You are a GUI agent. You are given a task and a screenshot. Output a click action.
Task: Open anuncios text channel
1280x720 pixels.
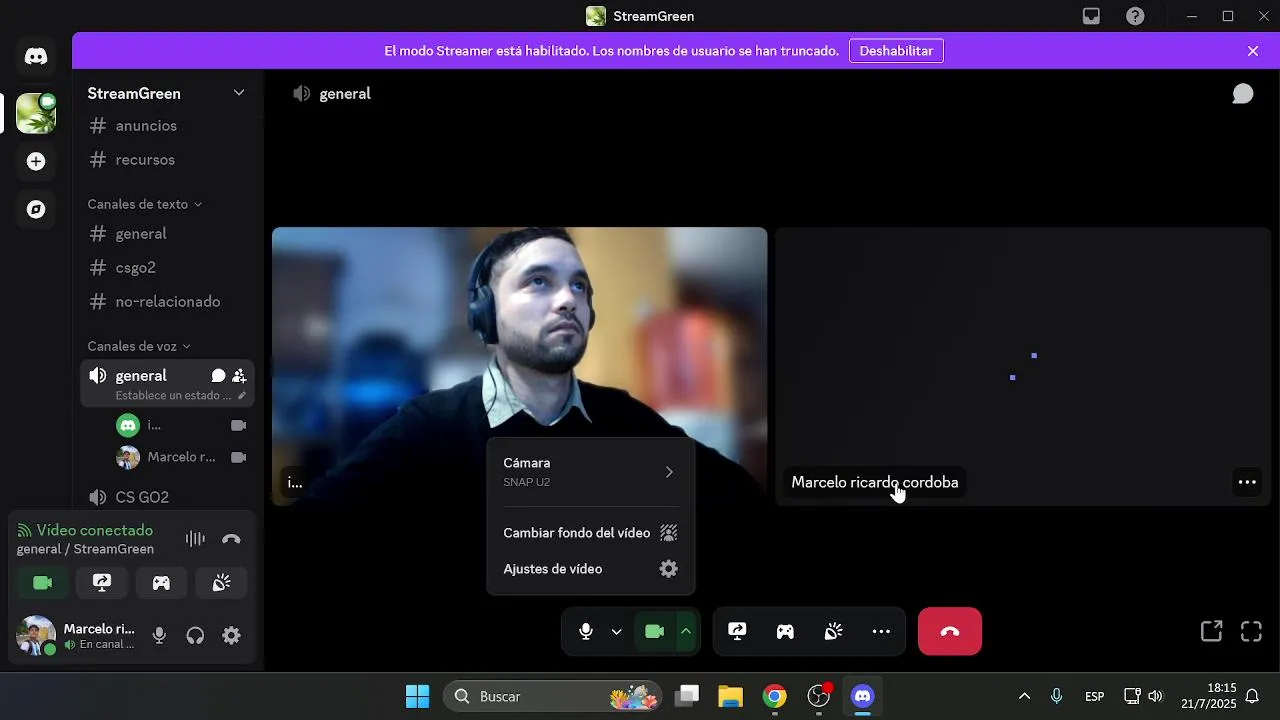(167, 126)
